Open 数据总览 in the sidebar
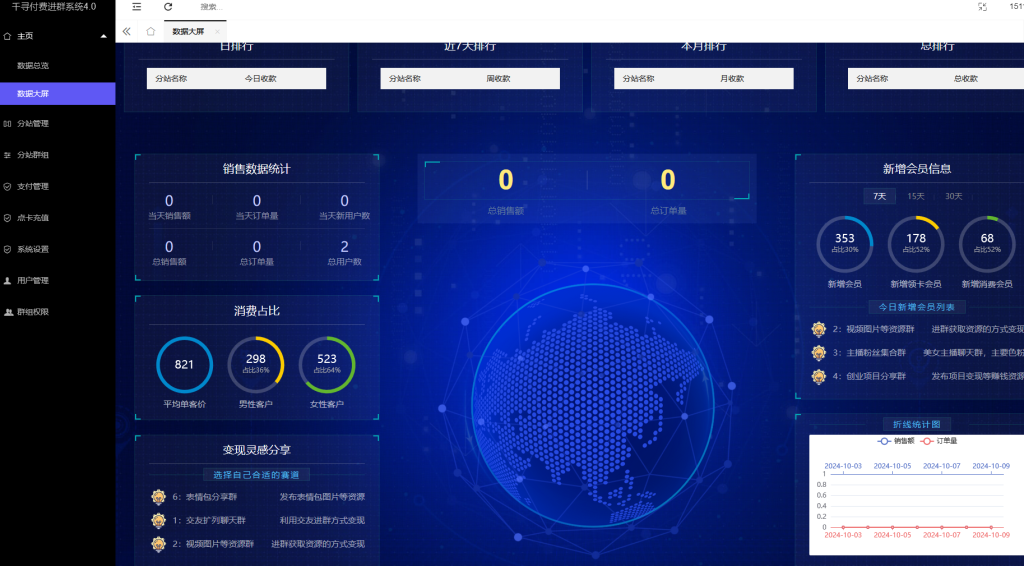This screenshot has width=1024, height=566. coord(33,65)
